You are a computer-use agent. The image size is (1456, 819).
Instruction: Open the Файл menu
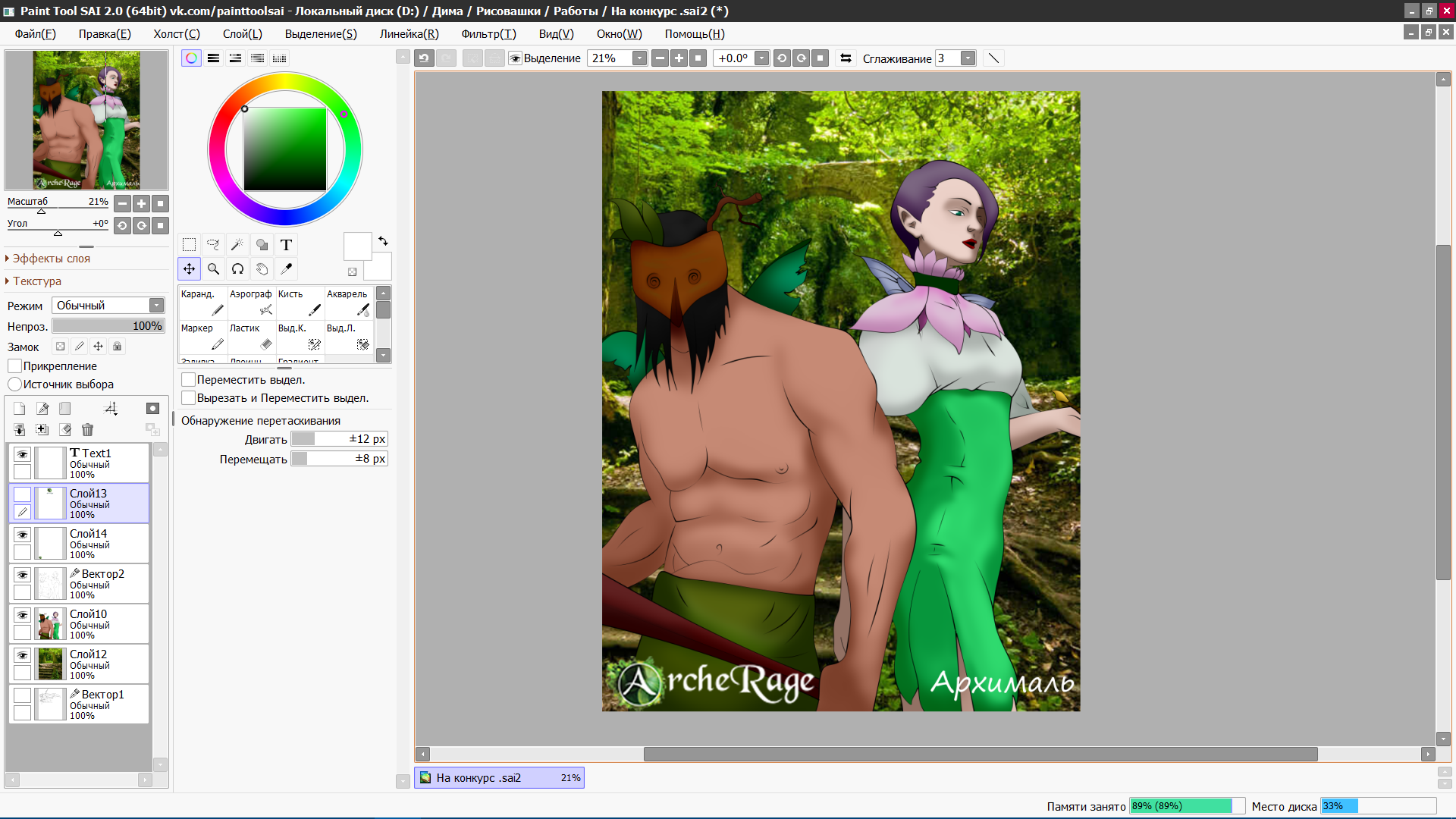tap(35, 34)
